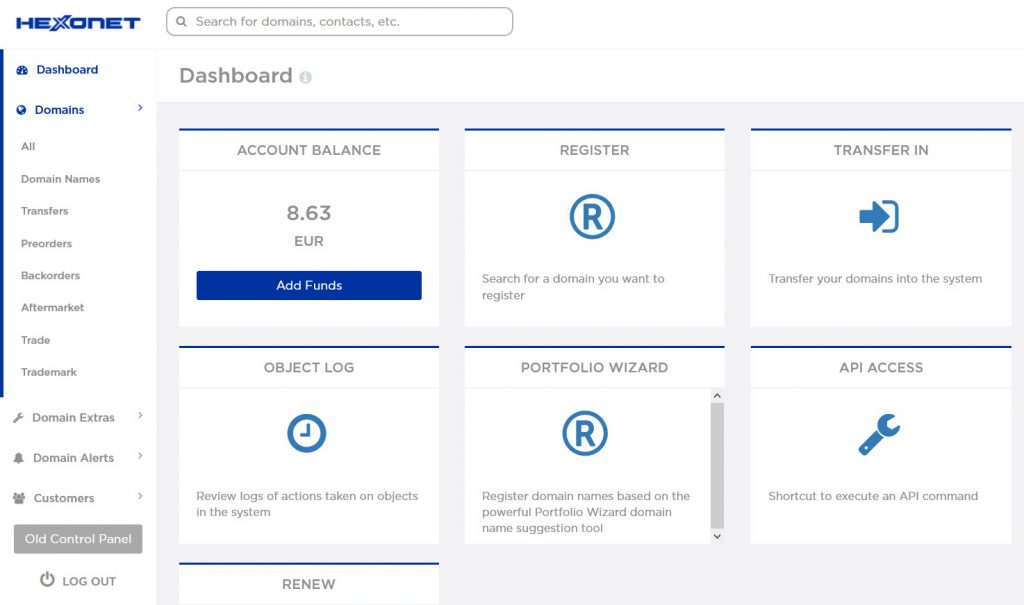Click the Old Control Panel button
The width and height of the screenshot is (1024, 605).
coord(78,539)
